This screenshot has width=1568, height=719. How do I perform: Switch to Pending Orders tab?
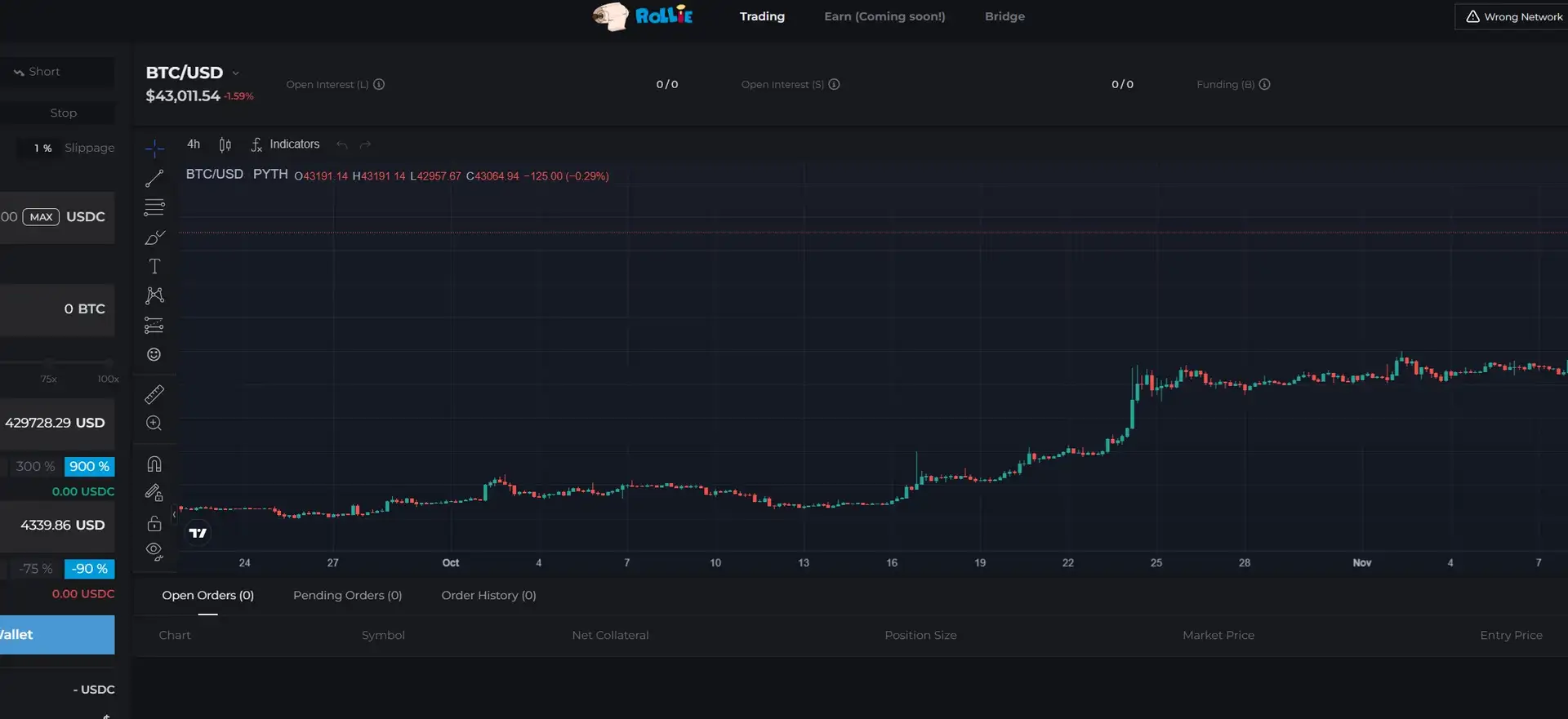347,596
